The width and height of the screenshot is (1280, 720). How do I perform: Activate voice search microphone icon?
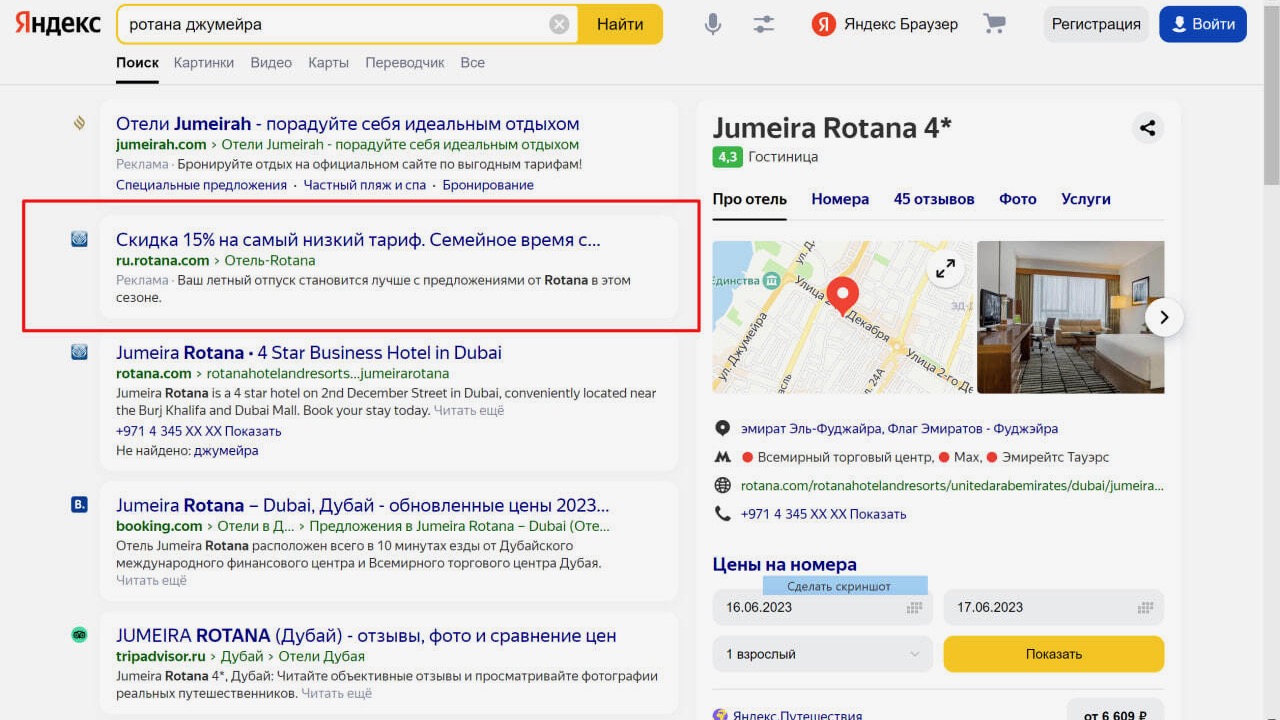pos(712,24)
